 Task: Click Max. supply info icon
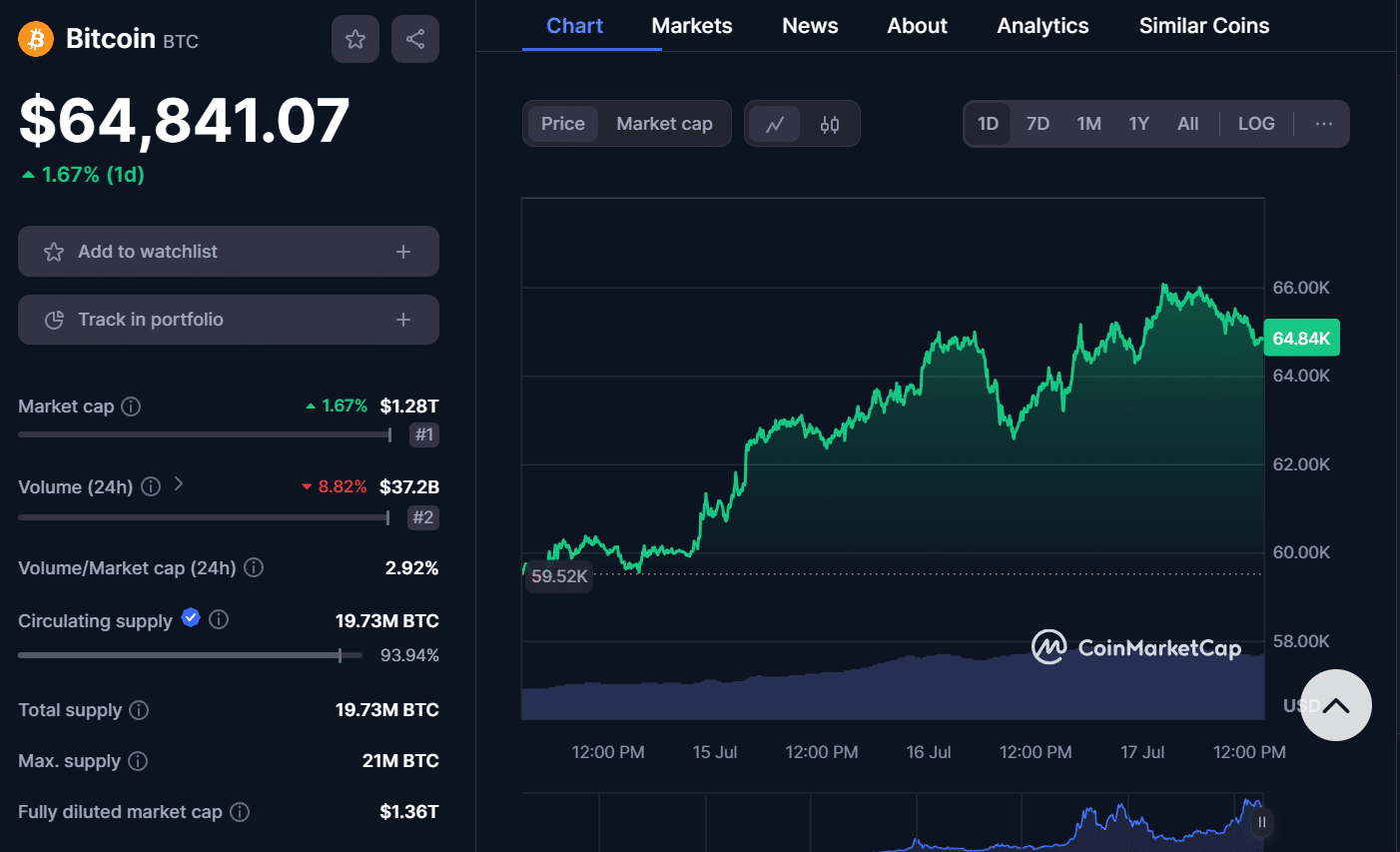138,761
